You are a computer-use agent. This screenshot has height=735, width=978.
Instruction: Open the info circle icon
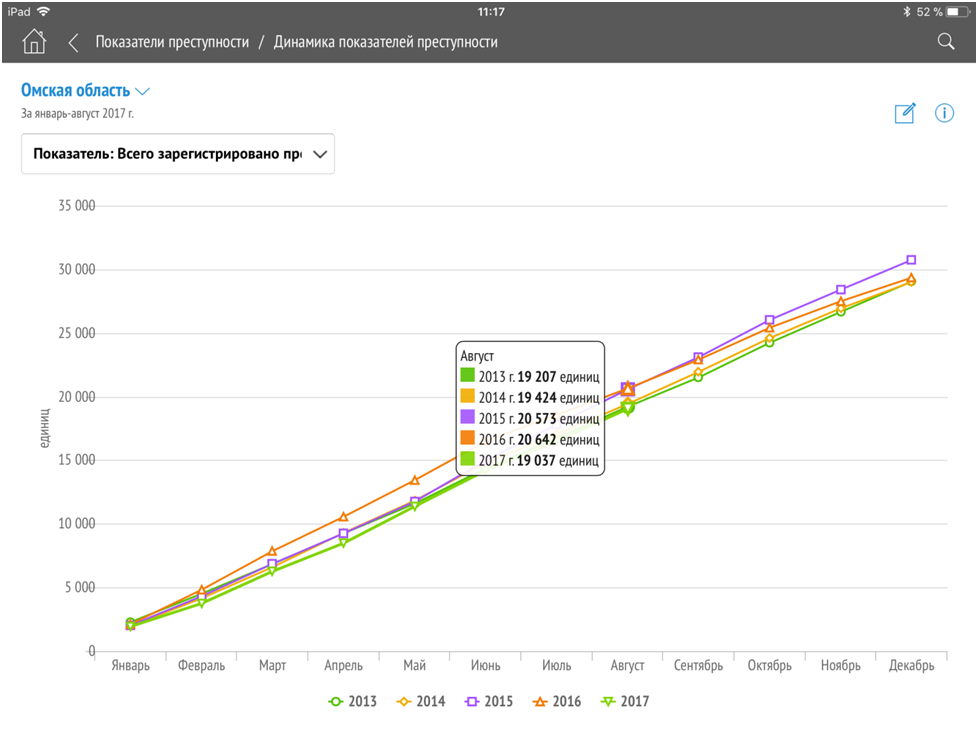[x=944, y=113]
